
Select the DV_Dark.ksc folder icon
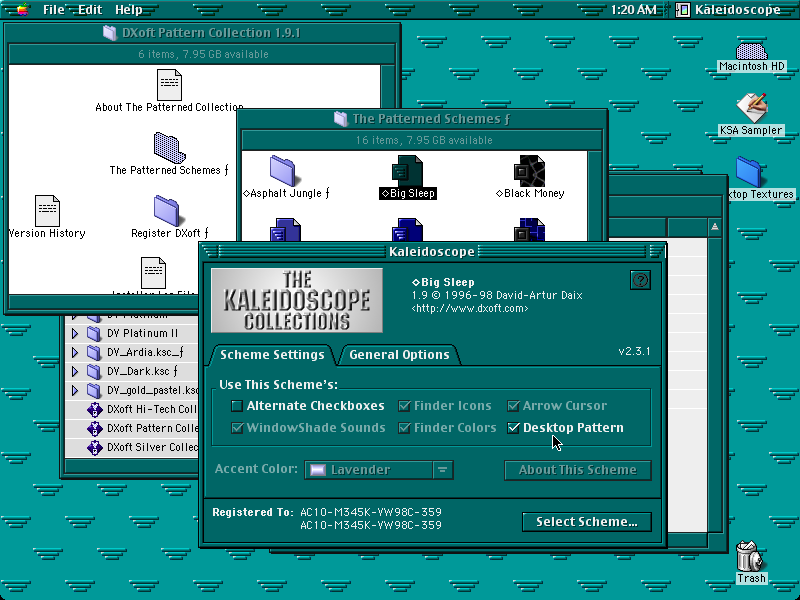(94, 371)
